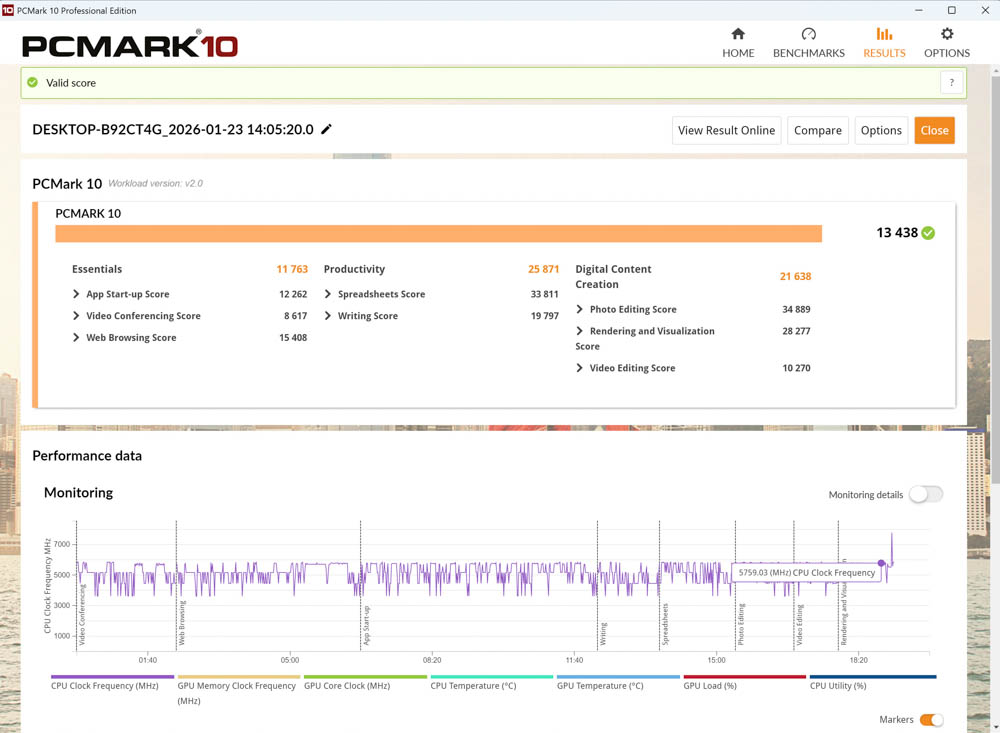Viewport: 1000px width, 733px height.
Task: Toggle the Monitoring details switch
Action: tap(925, 495)
